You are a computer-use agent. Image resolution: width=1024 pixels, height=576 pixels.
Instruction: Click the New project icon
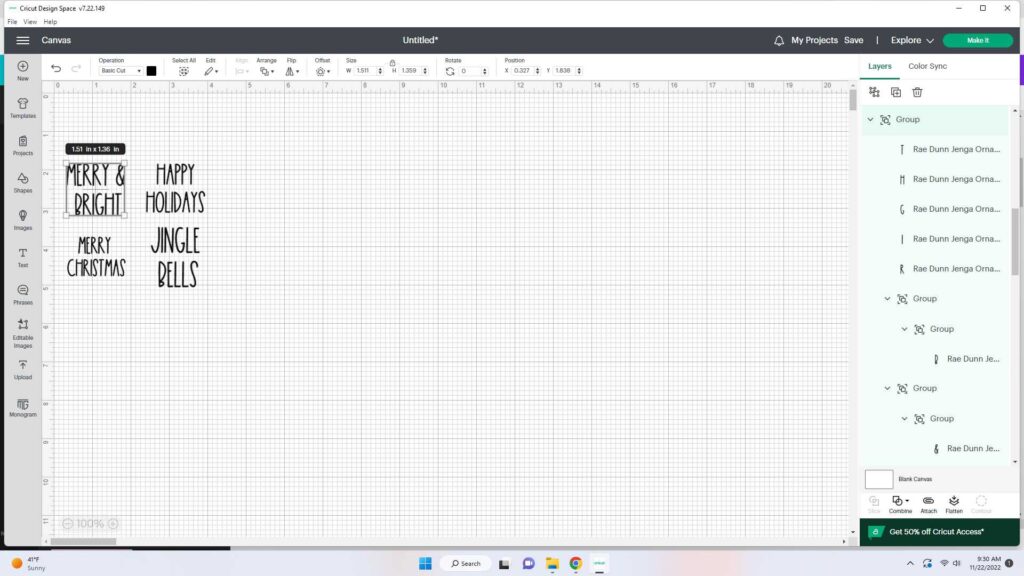[23, 70]
